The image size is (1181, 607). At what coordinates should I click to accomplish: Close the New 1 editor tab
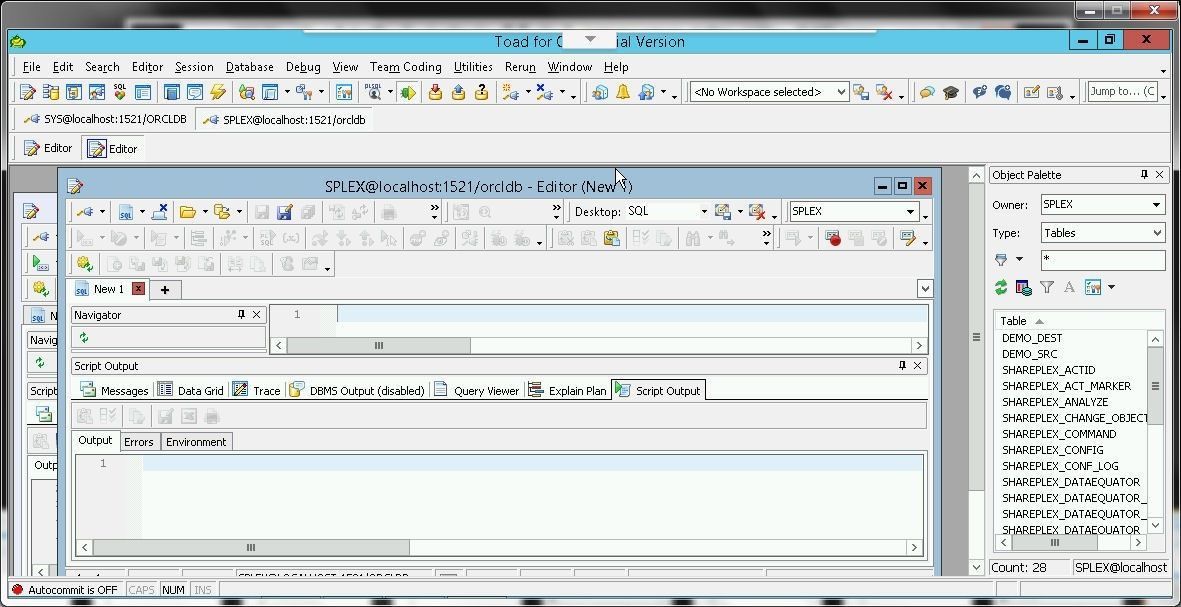point(138,288)
